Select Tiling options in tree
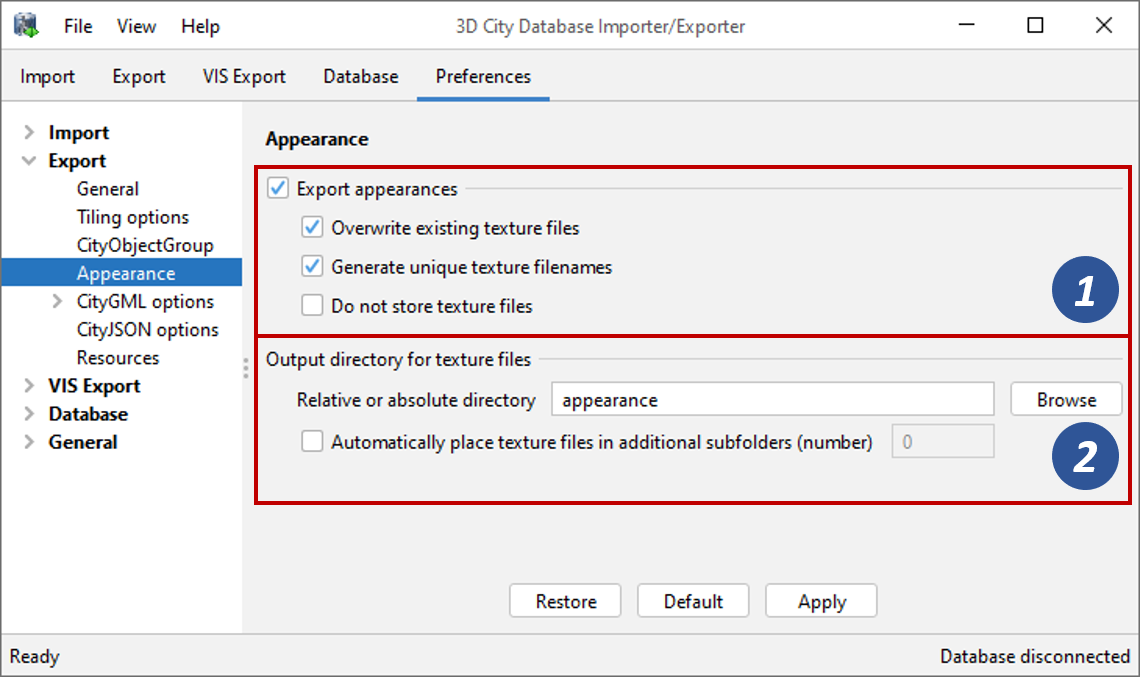The image size is (1140, 677). click(133, 217)
